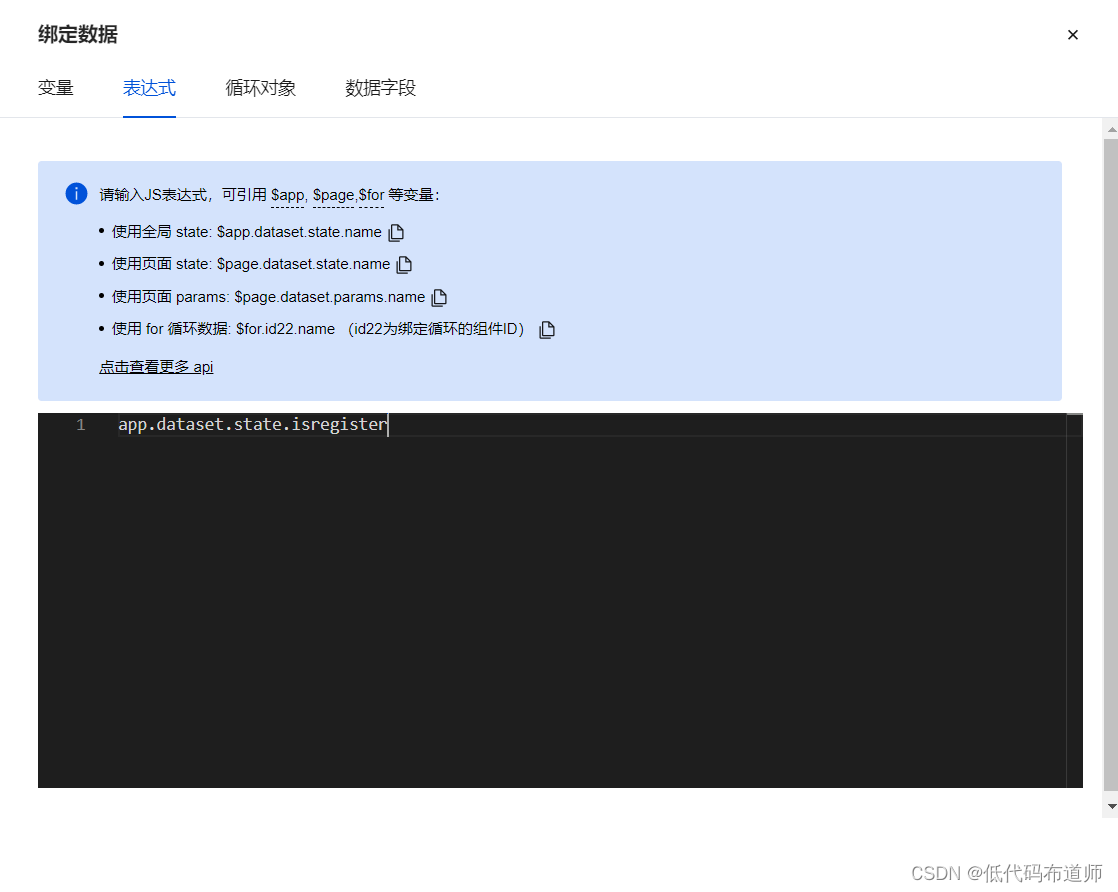Image resolution: width=1118 pixels, height=892 pixels.
Task: Open the 点击查看更多 api link
Action: coord(156,366)
